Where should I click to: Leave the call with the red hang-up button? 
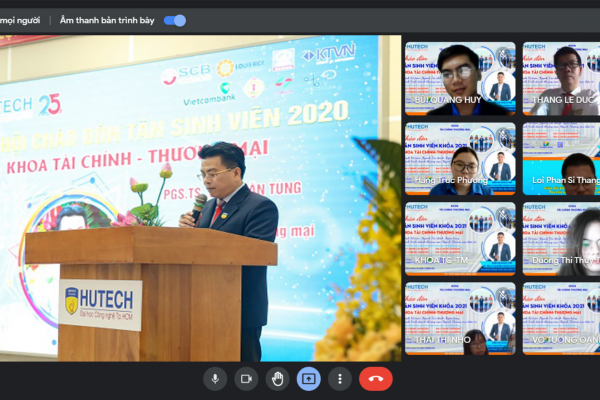coord(376,379)
